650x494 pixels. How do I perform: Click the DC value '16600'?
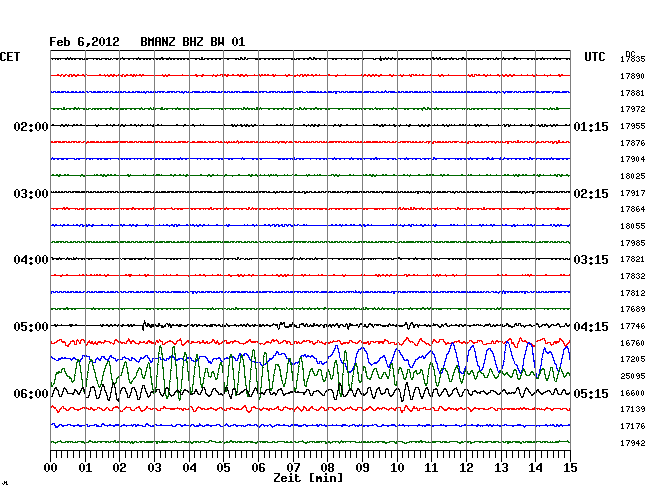coord(633,393)
